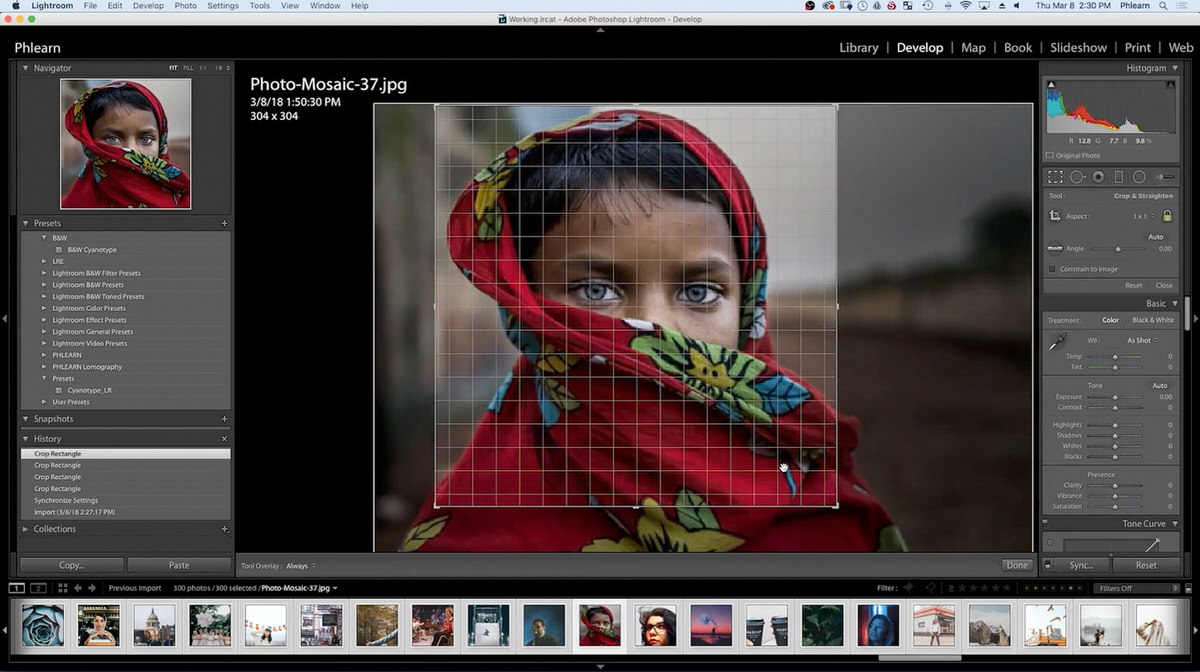Click the Crop Overlay tool icon
Screen dimensions: 1200x672
pyautogui.click(x=1056, y=177)
